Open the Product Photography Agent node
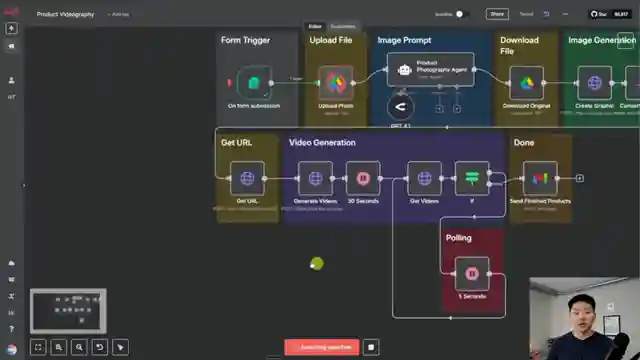This screenshot has width=640, height=360. pos(431,69)
